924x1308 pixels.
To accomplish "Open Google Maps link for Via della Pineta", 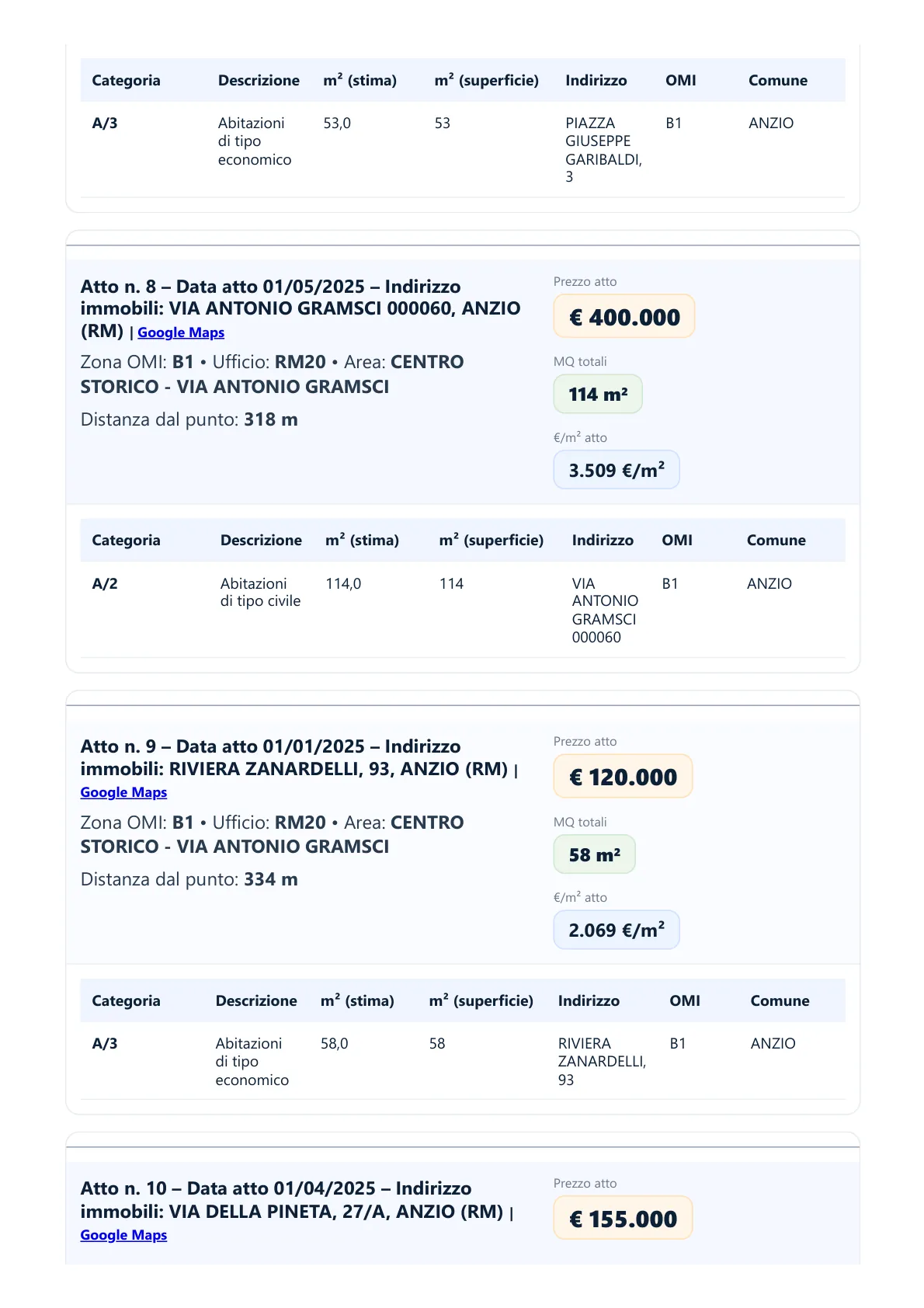I will (123, 1235).
